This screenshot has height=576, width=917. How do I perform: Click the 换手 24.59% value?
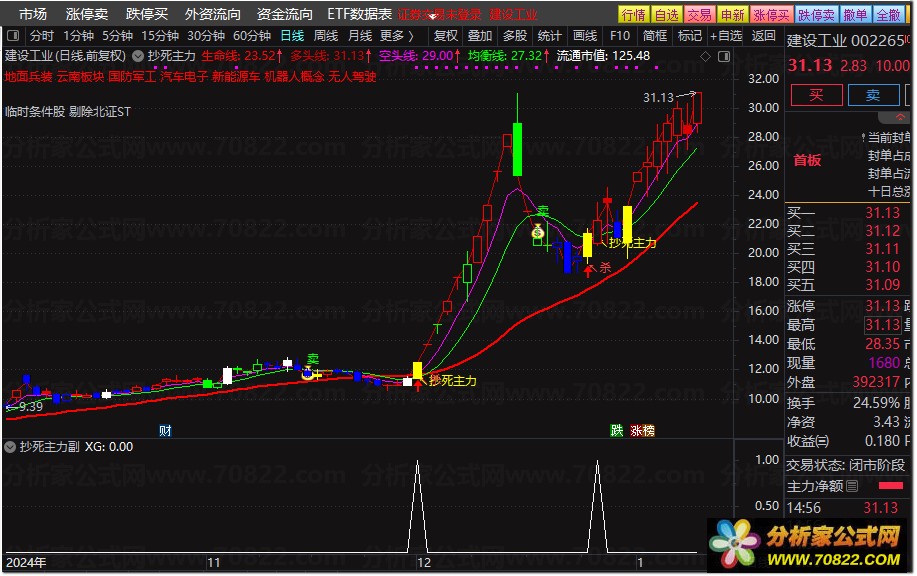pyautogui.click(x=876, y=403)
